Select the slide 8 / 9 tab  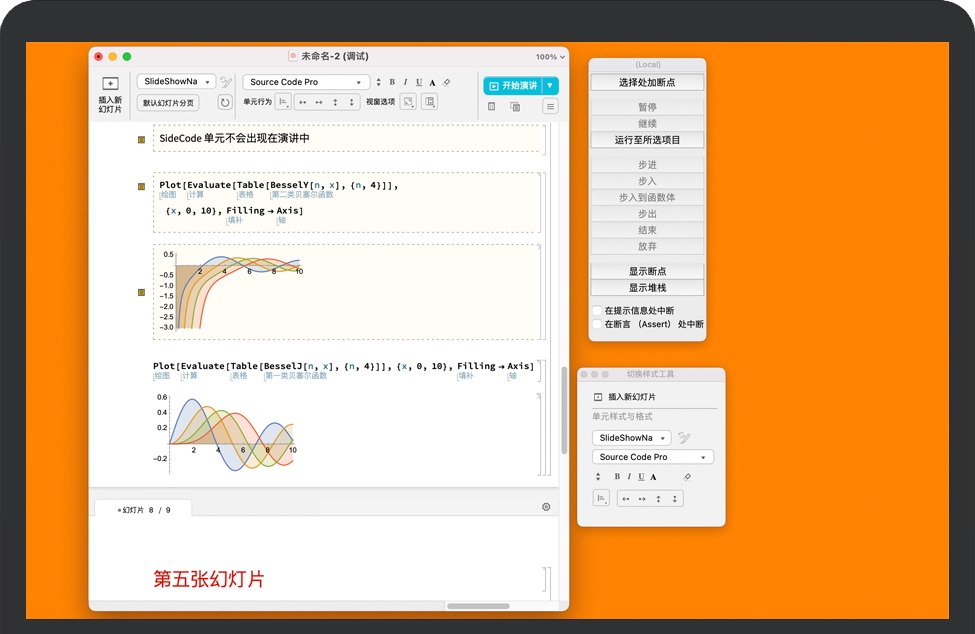click(143, 509)
